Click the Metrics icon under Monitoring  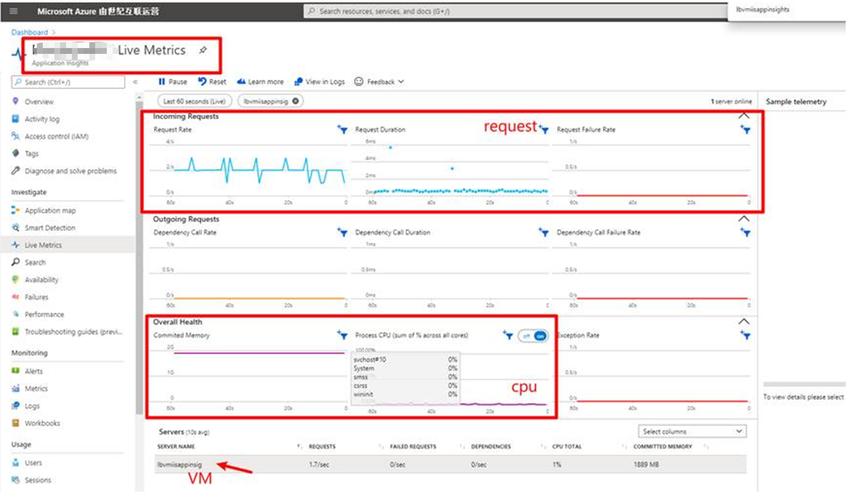(15, 388)
